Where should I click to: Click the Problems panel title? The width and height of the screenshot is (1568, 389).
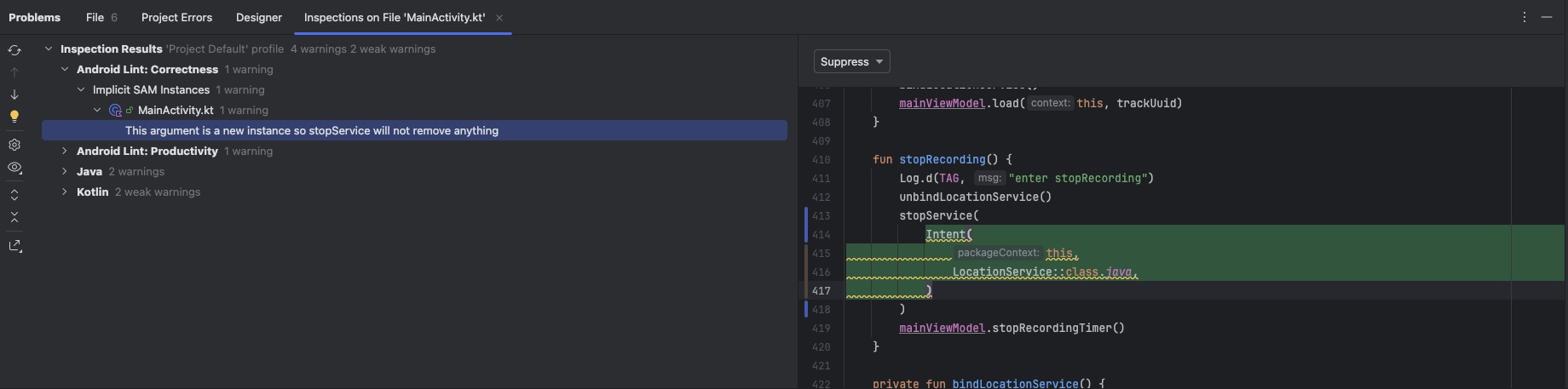[x=34, y=17]
